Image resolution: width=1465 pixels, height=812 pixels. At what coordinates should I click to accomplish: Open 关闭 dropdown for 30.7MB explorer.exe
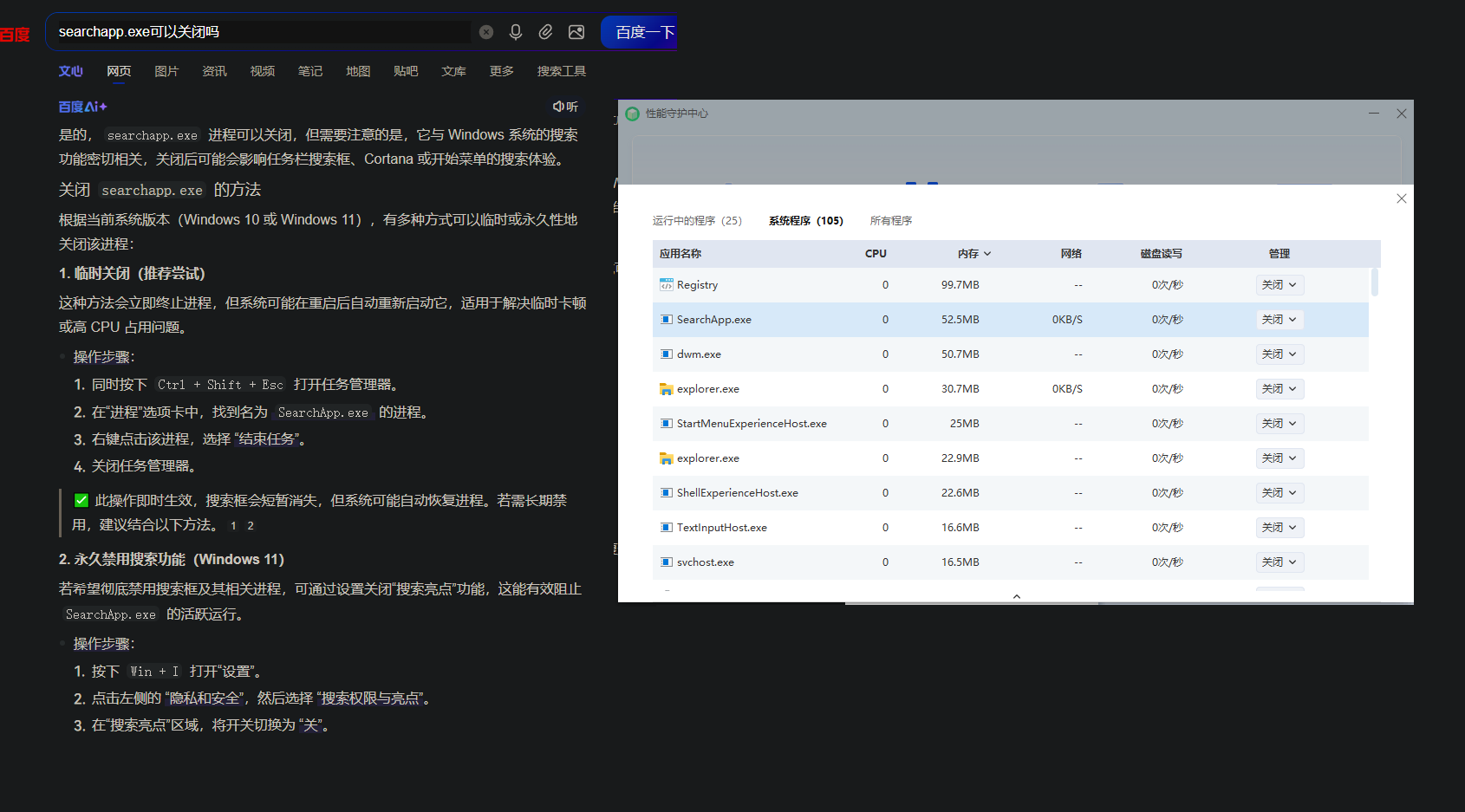1279,388
